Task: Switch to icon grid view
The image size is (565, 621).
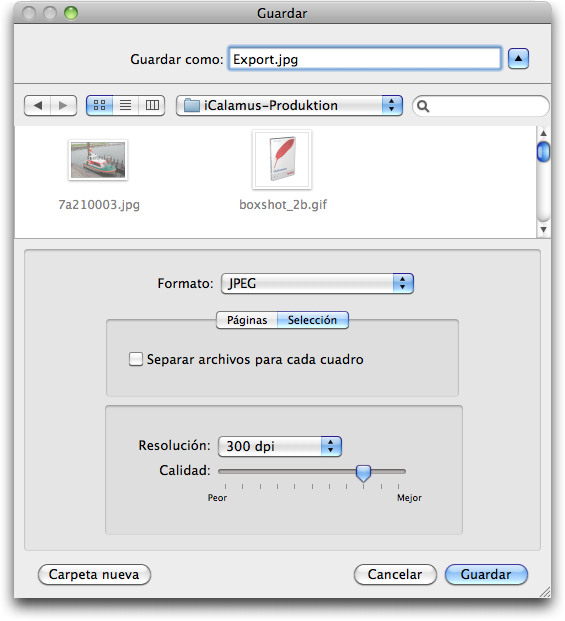Action: [99, 105]
